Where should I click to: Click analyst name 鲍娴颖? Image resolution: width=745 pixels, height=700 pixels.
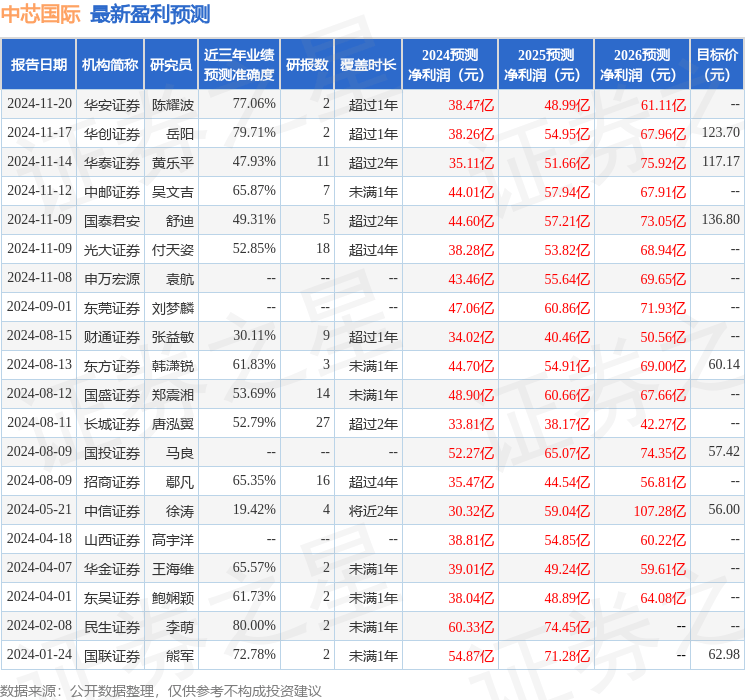[173, 598]
